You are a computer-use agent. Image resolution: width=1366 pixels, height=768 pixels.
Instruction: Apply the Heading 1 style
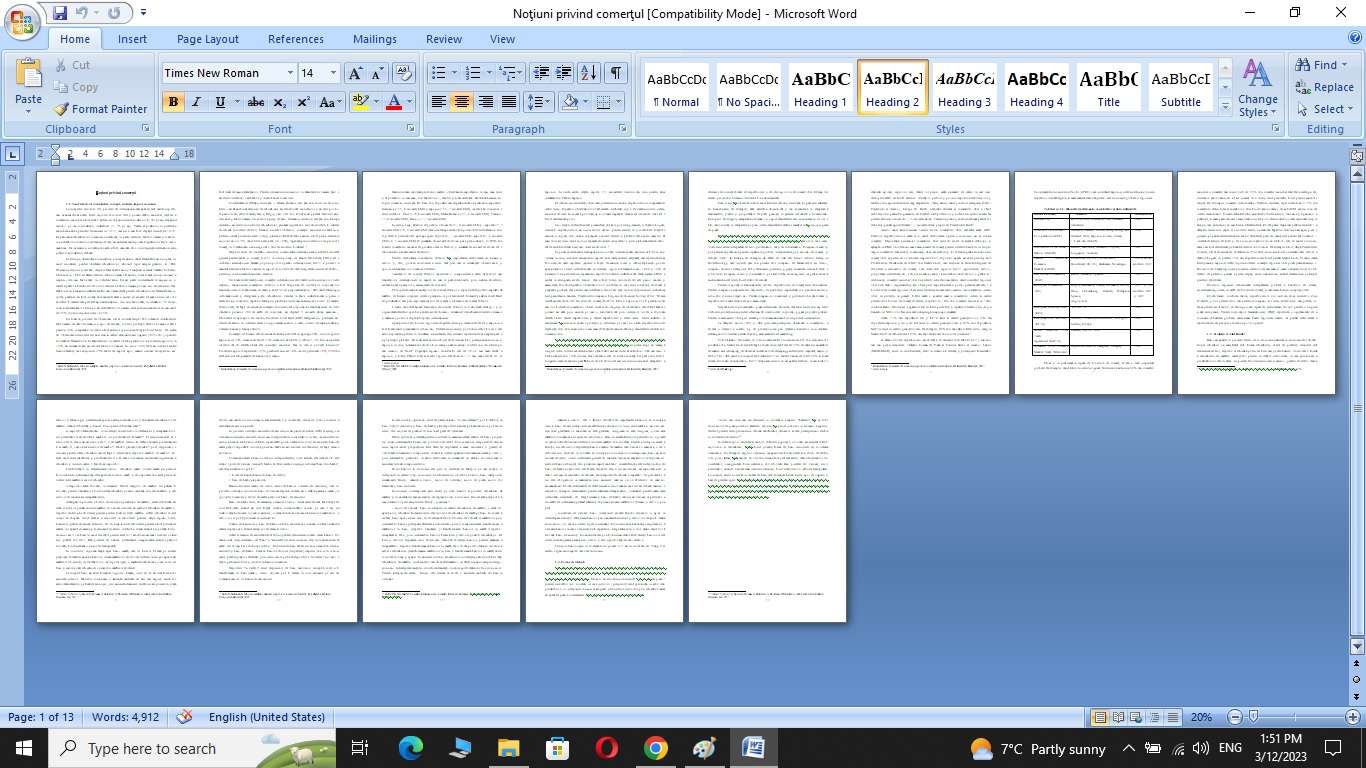coord(821,90)
